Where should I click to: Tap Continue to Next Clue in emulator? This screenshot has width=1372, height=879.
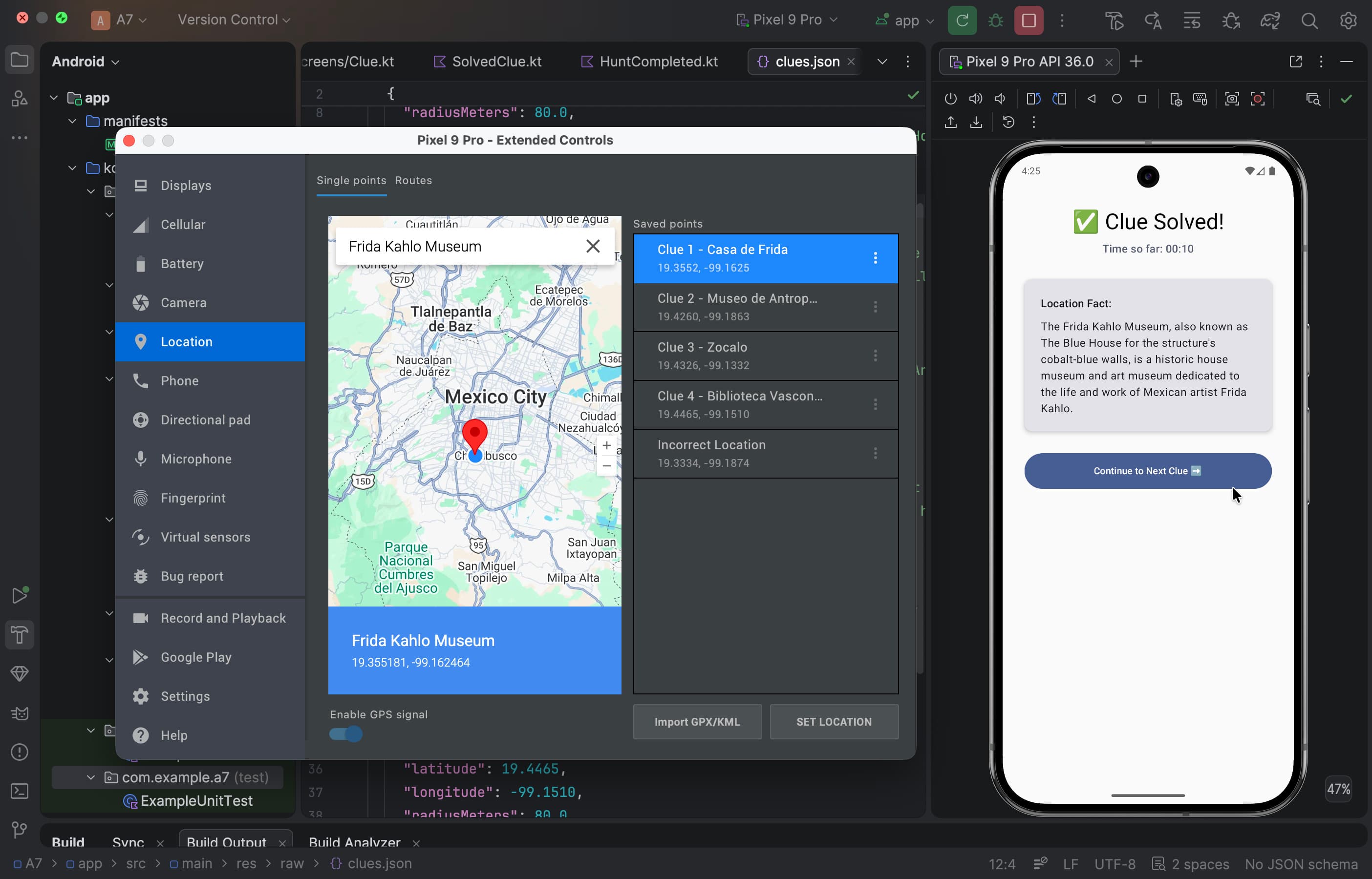(x=1148, y=471)
